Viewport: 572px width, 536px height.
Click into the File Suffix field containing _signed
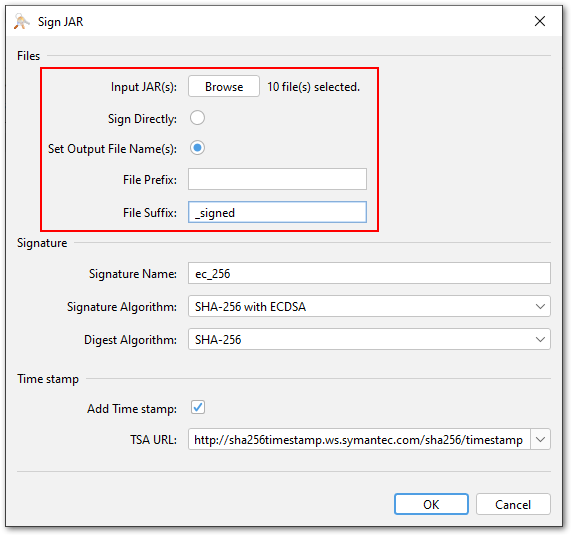tap(277, 212)
